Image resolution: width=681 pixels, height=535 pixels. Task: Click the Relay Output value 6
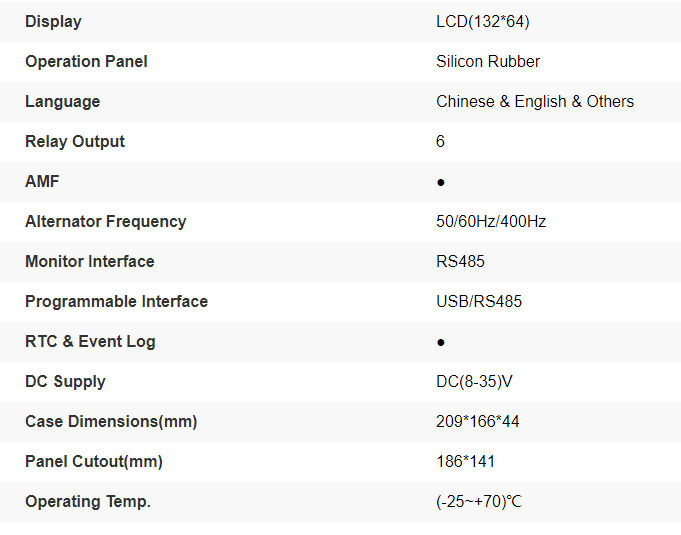(x=441, y=141)
